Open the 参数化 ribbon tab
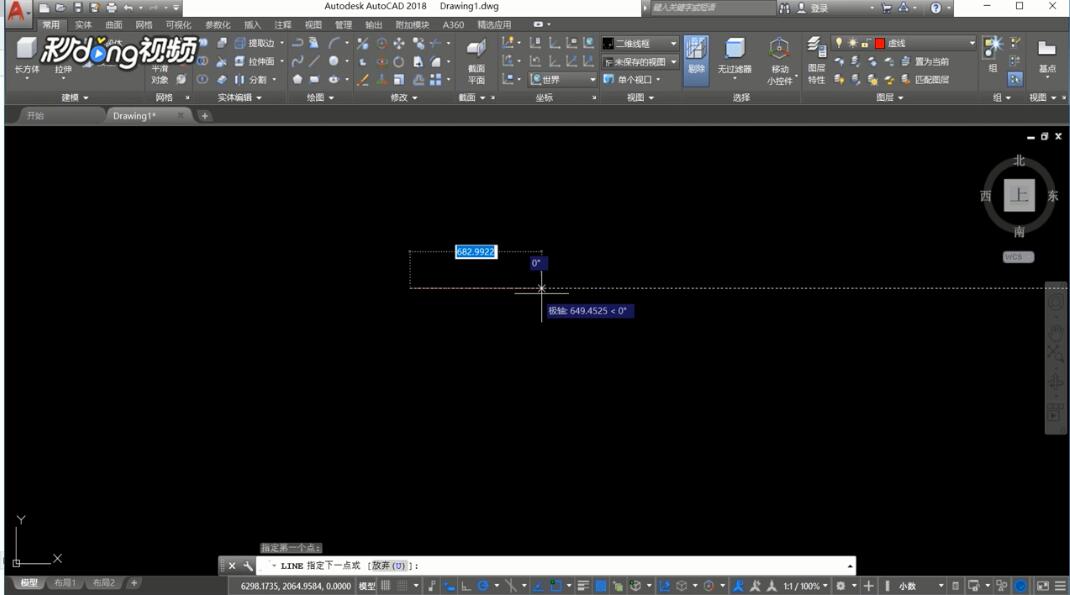This screenshot has height=595, width=1070. pos(218,25)
